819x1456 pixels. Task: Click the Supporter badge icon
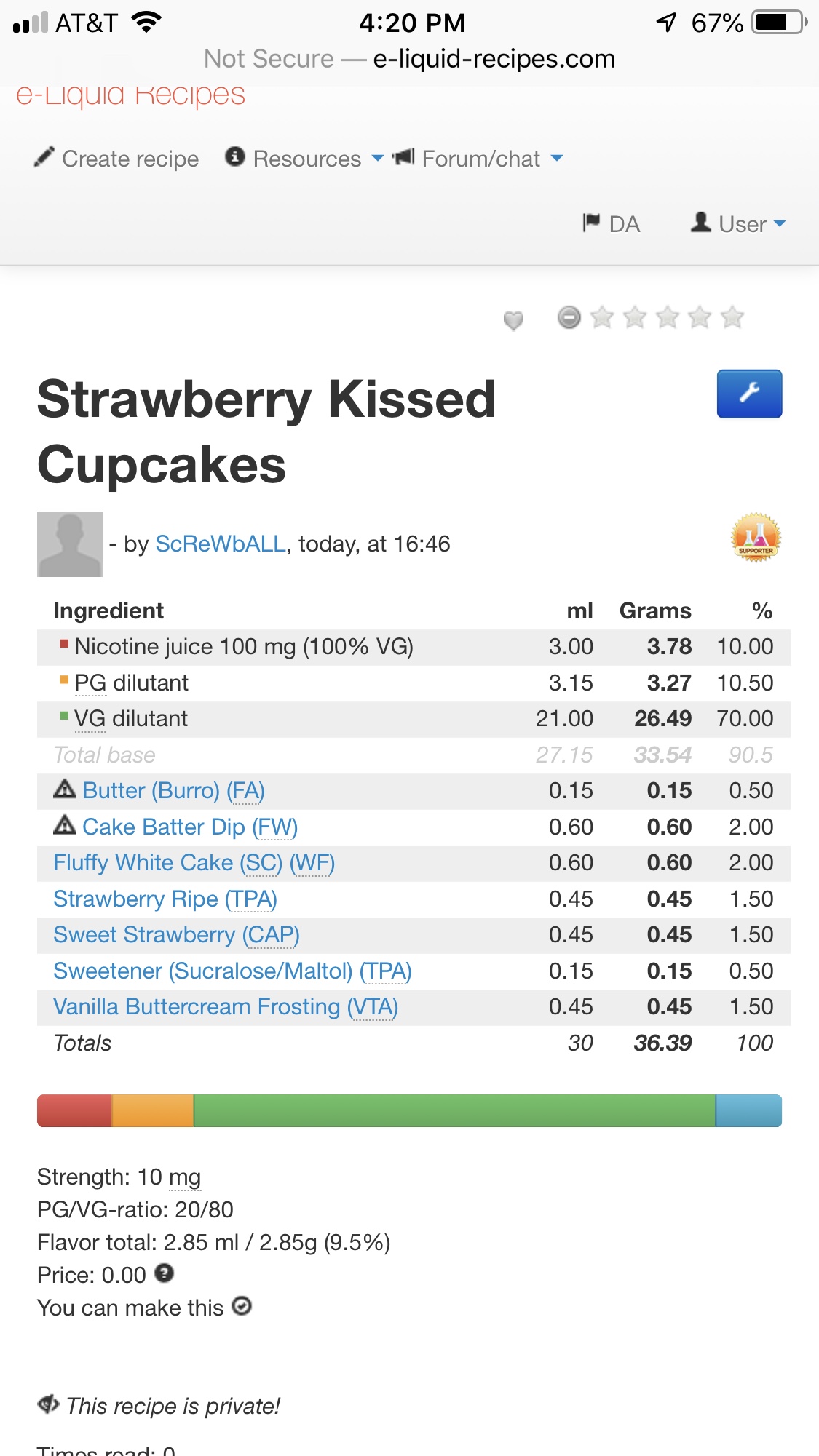click(x=756, y=538)
